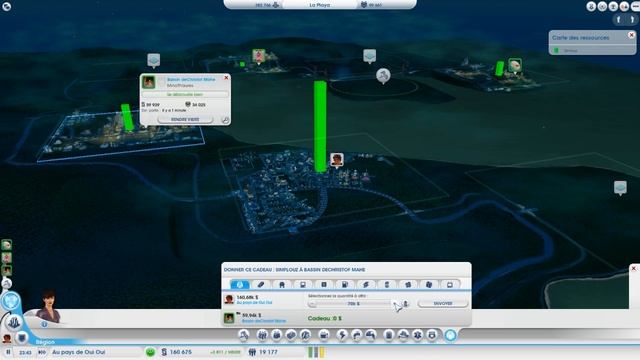This screenshot has height=360, width=640.
Task: Open the population panel showing 19 177
Action: (x=263, y=352)
